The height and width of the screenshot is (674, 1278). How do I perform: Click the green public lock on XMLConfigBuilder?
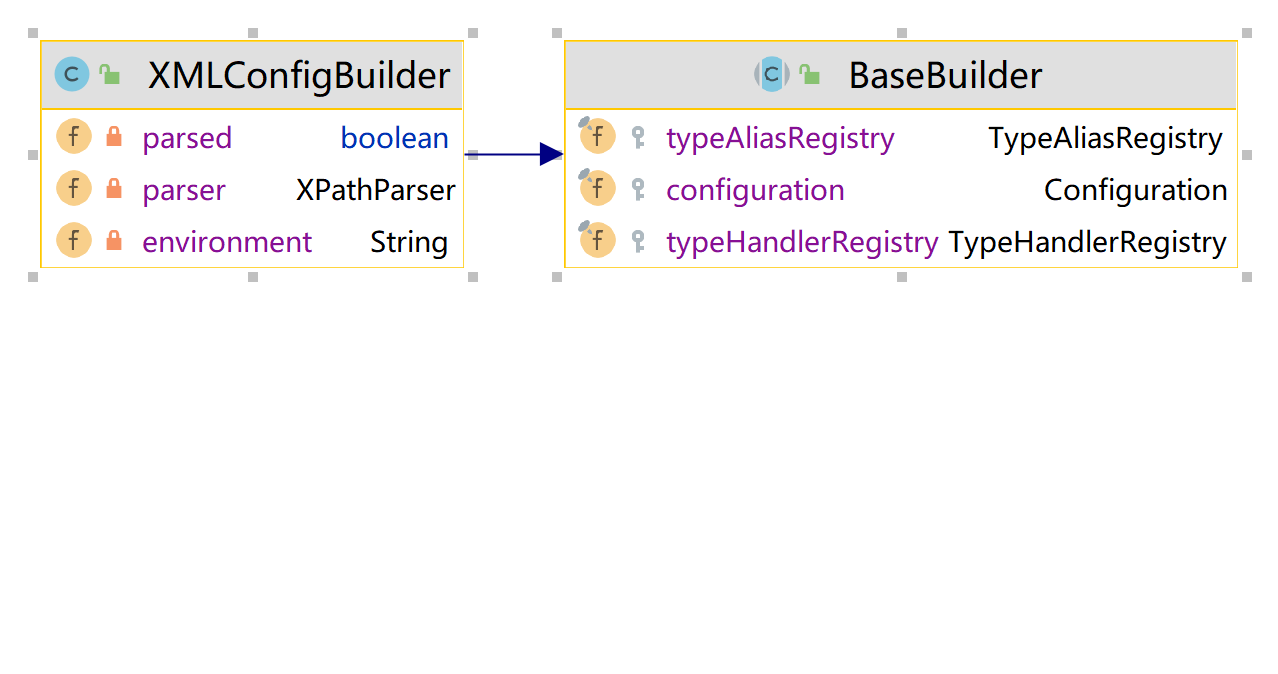110,75
